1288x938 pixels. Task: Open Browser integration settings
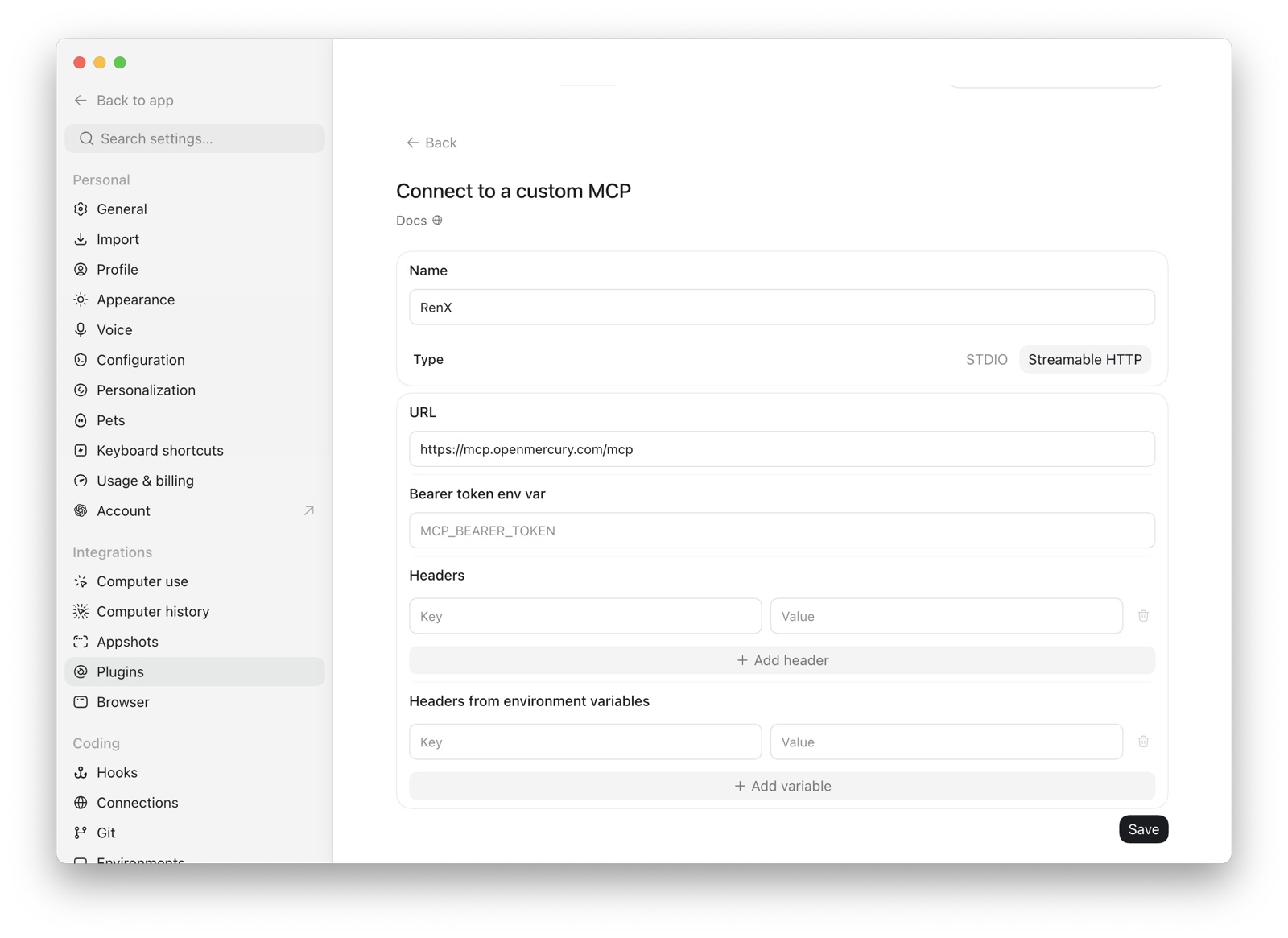point(195,702)
